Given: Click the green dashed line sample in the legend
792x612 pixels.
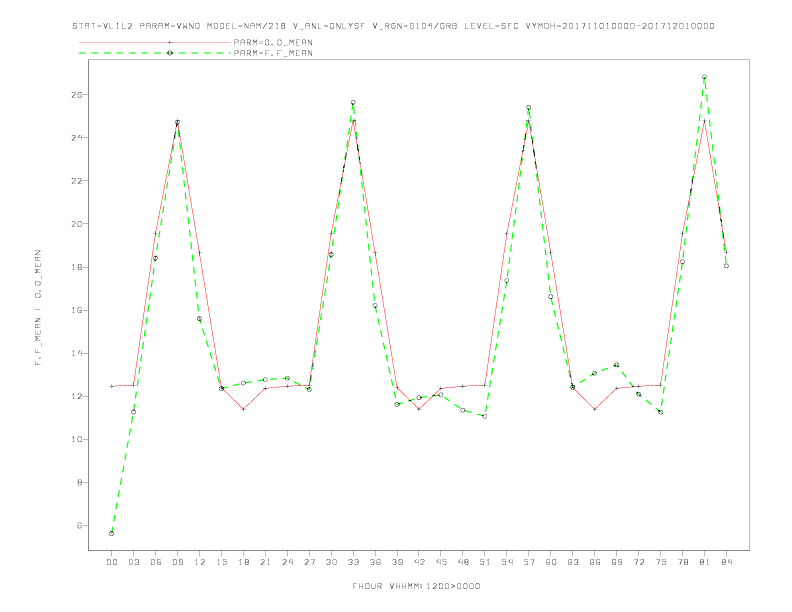Looking at the screenshot, I should [x=155, y=53].
